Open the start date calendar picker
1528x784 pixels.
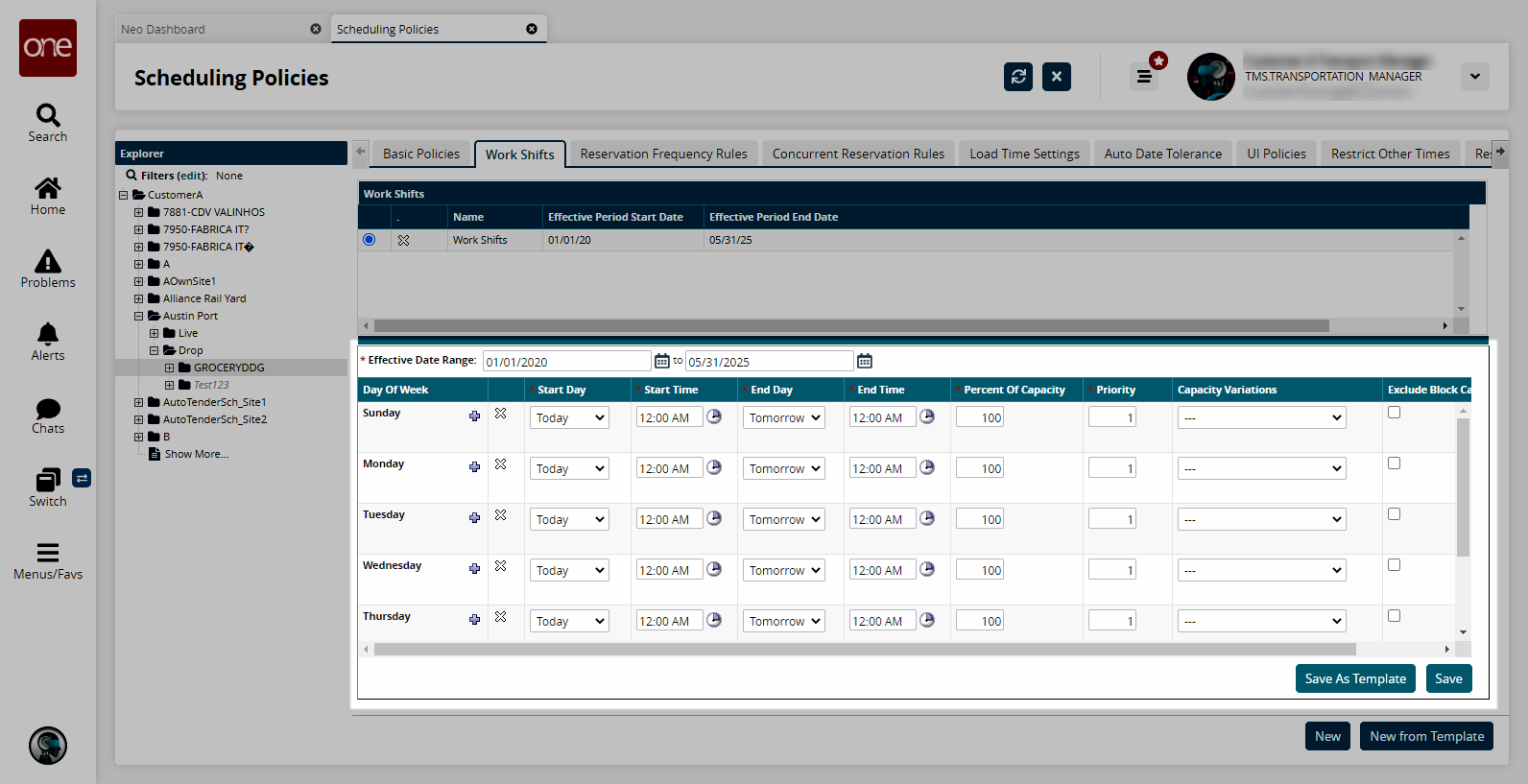pos(662,361)
